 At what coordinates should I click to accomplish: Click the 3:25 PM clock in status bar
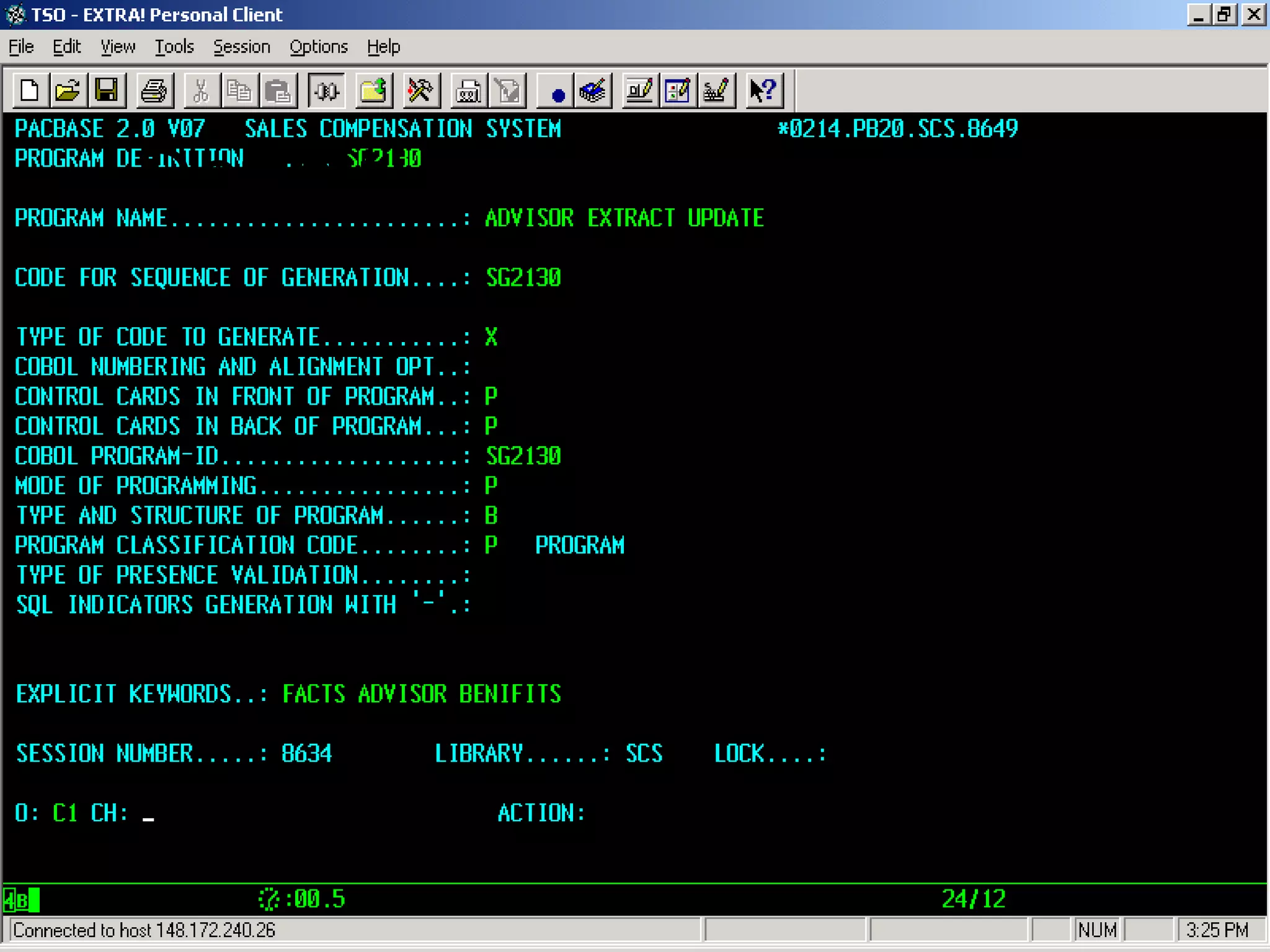[1217, 930]
